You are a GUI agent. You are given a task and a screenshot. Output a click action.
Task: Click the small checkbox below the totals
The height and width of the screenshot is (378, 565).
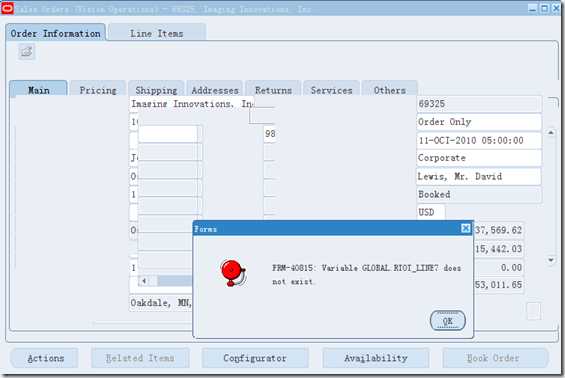pyautogui.click(x=533, y=311)
